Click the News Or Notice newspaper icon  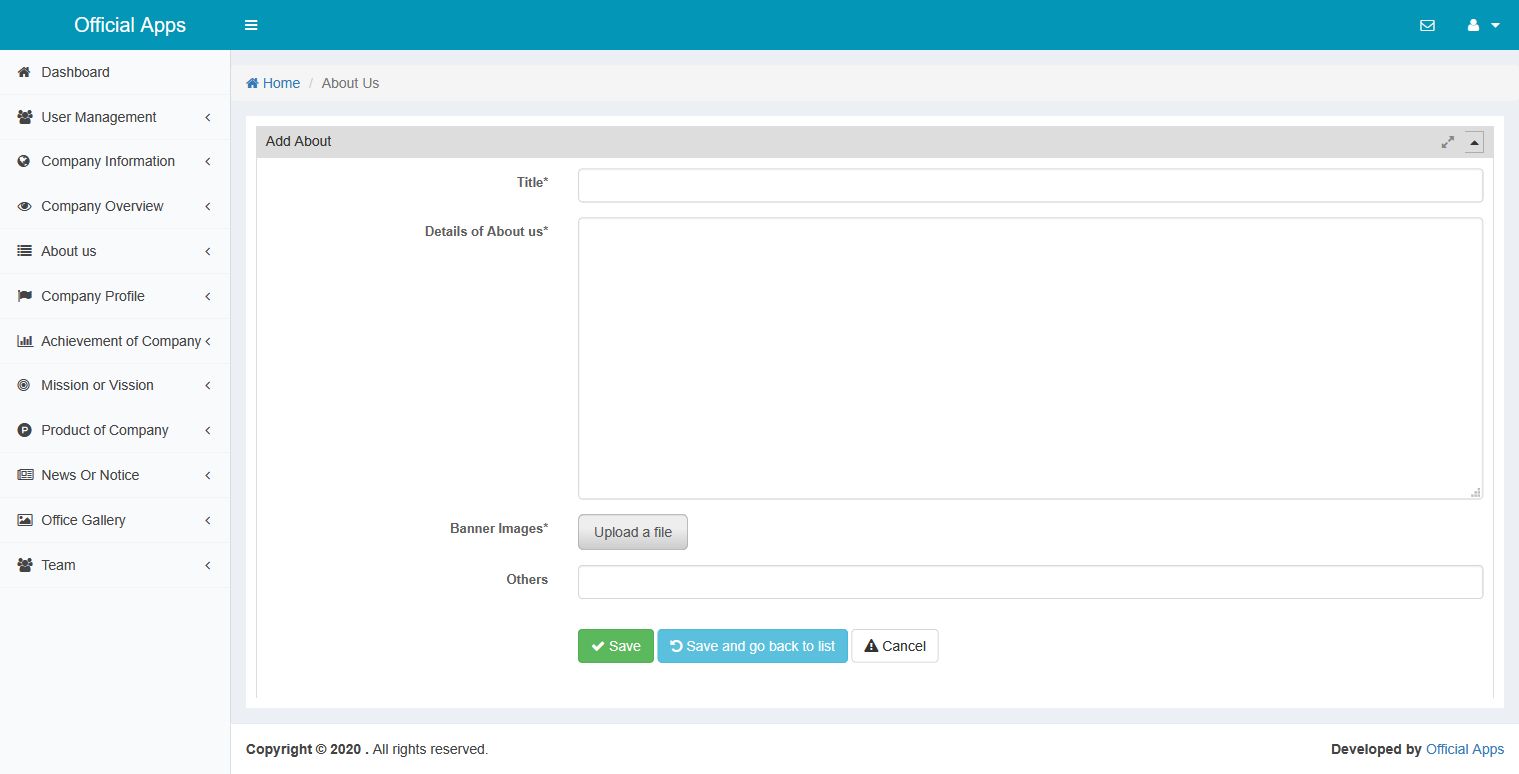[25, 475]
